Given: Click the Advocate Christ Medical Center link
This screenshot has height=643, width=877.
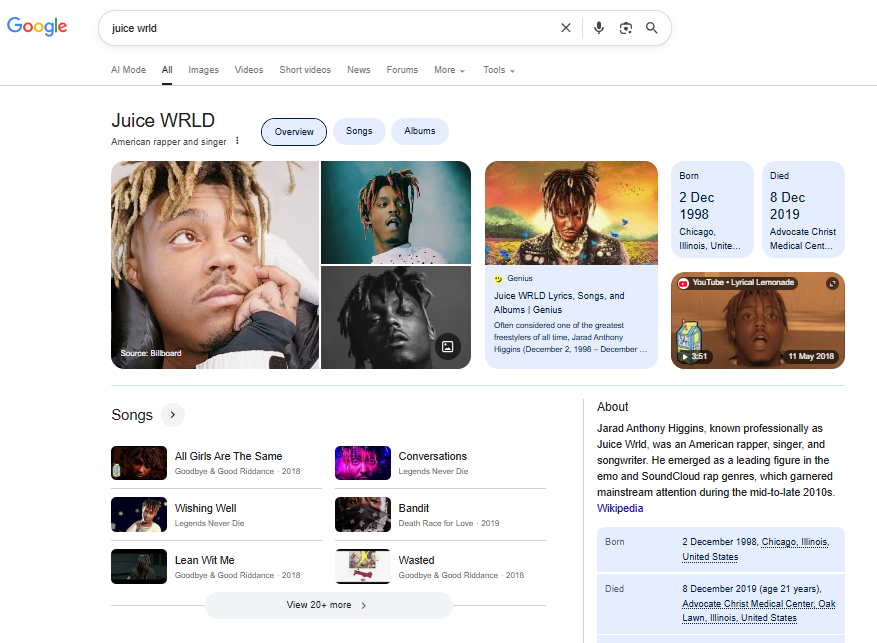Looking at the screenshot, I should pyautogui.click(x=758, y=611).
